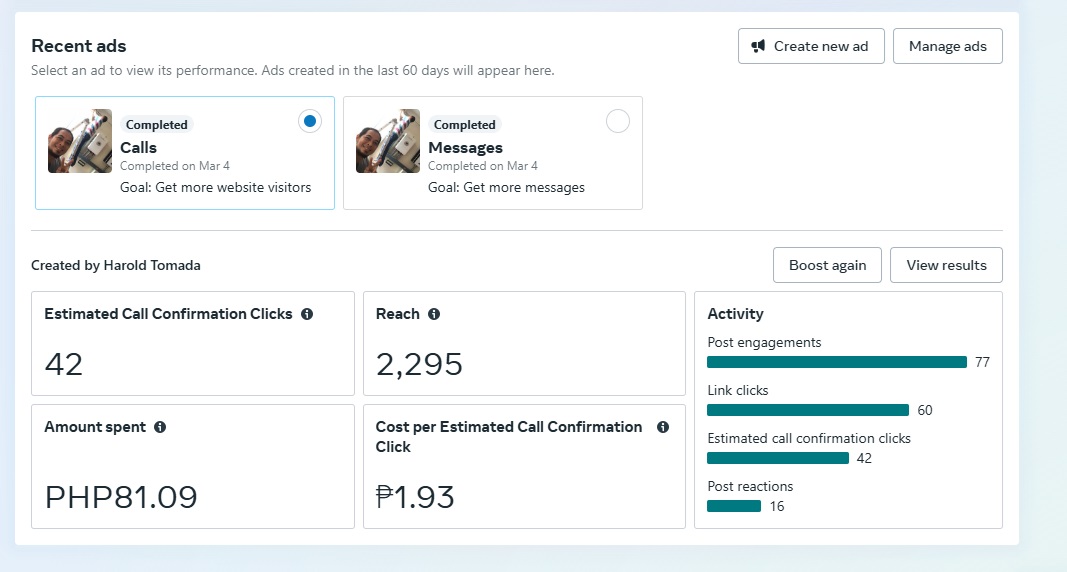Viewport: 1067px width, 572px height.
Task: Click the Calls ad thumbnail image
Action: pyautogui.click(x=80, y=141)
